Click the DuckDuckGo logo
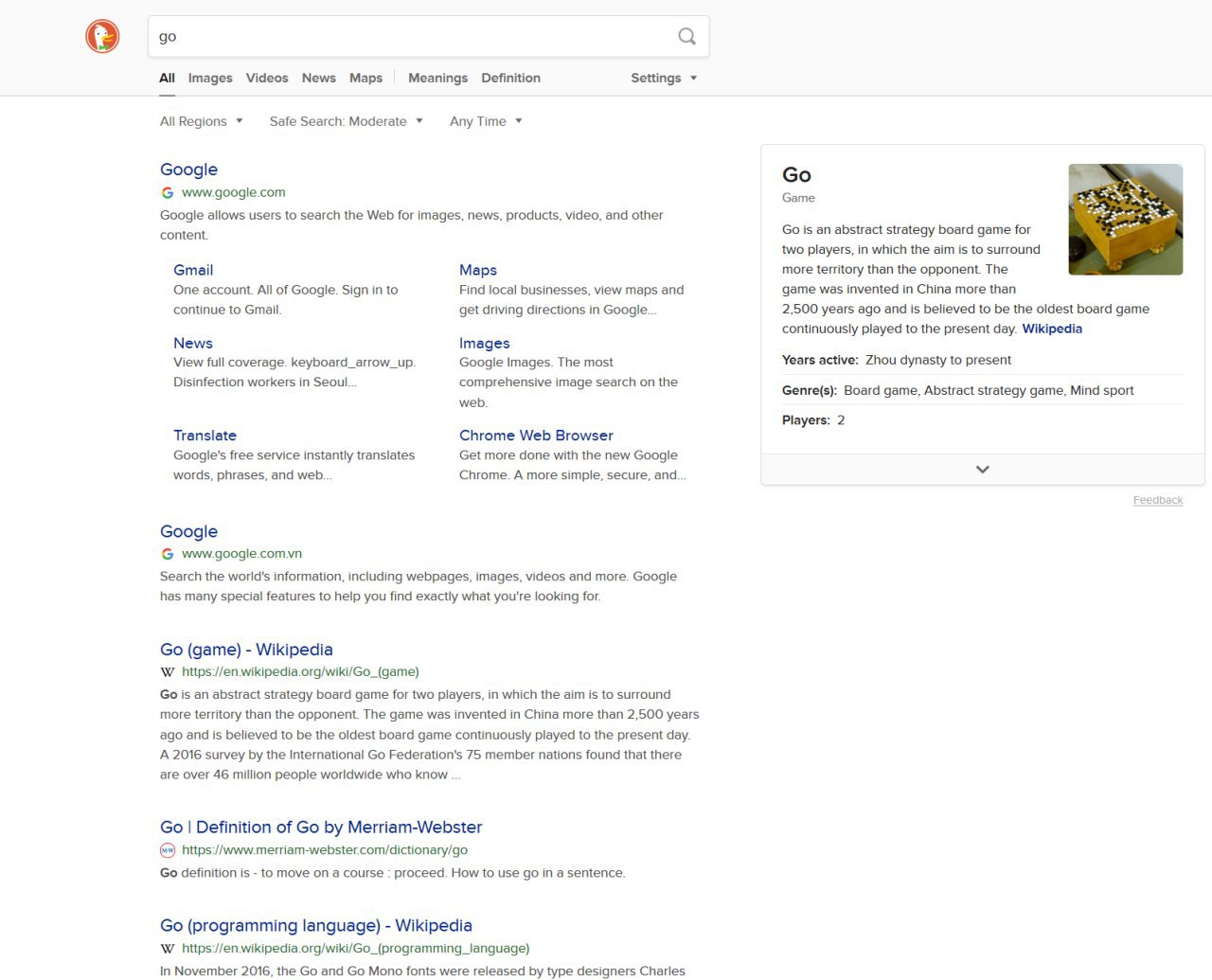The width and height of the screenshot is (1212, 980). pos(102,36)
